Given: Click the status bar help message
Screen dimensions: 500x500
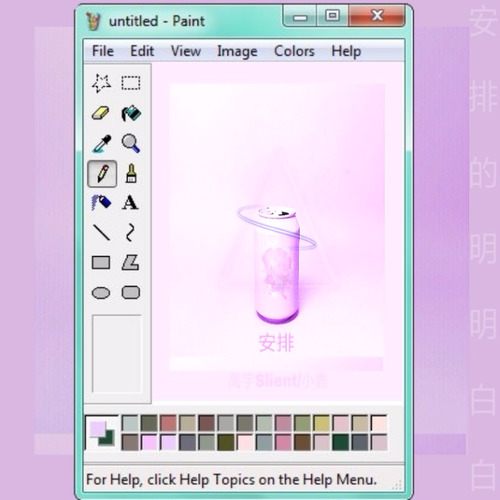Looking at the screenshot, I should tap(231, 480).
